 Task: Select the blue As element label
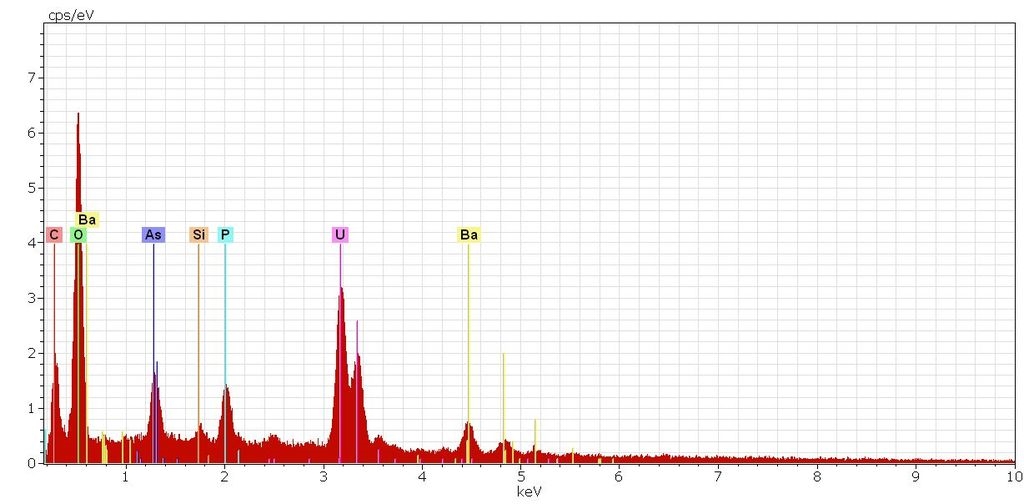153,235
